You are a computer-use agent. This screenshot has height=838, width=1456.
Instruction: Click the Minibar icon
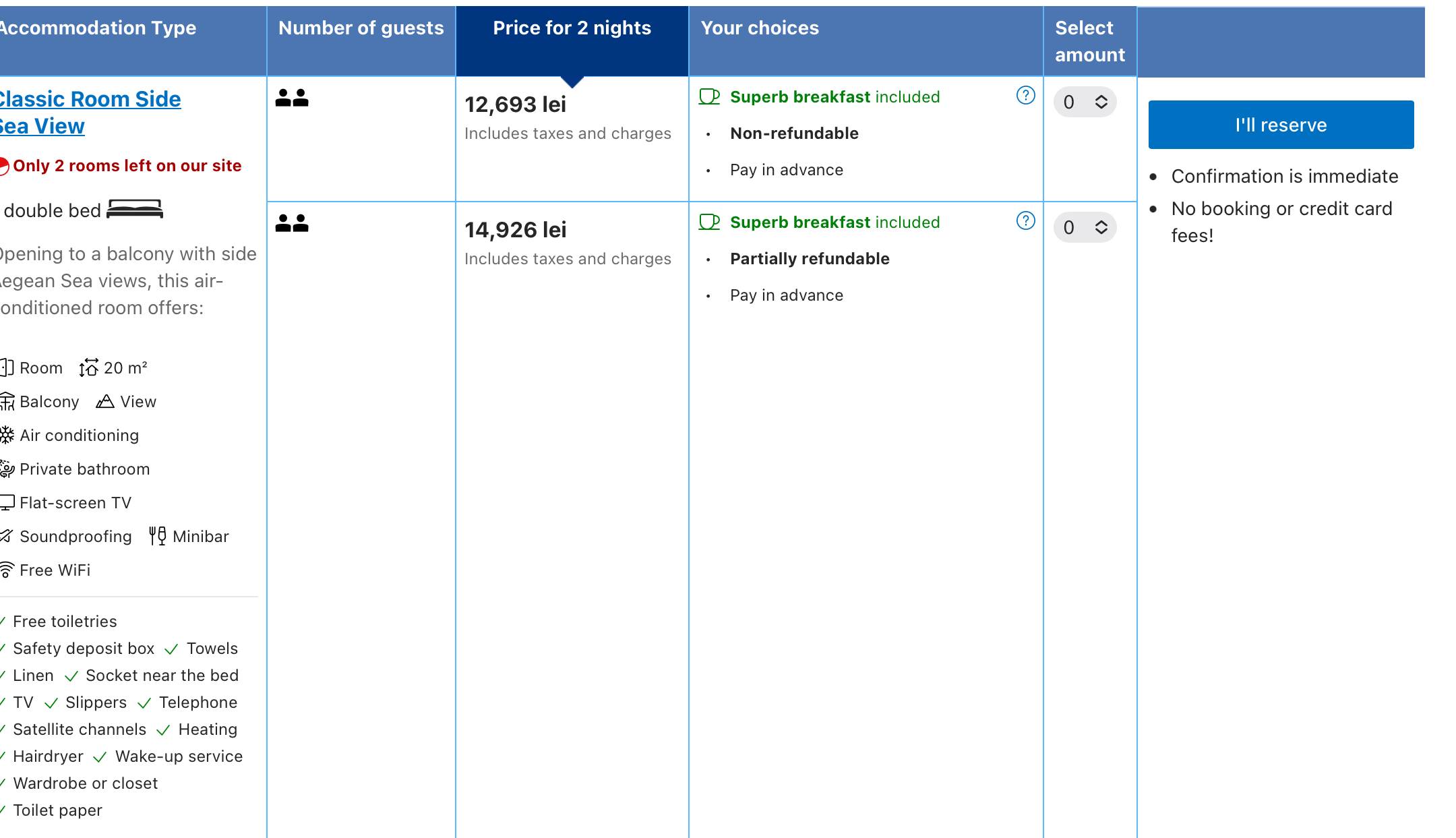coord(157,536)
